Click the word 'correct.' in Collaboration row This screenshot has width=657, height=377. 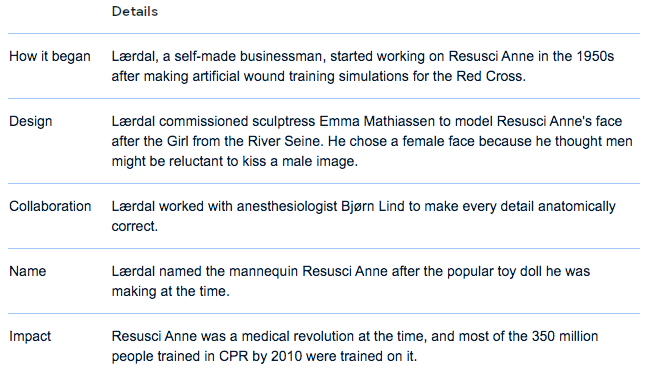click(135, 226)
